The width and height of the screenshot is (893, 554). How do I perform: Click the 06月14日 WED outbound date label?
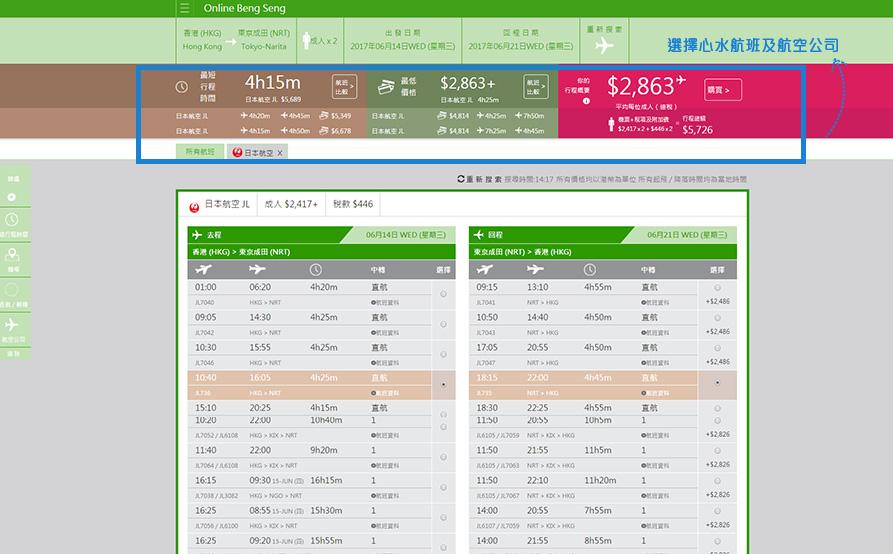(x=406, y=235)
